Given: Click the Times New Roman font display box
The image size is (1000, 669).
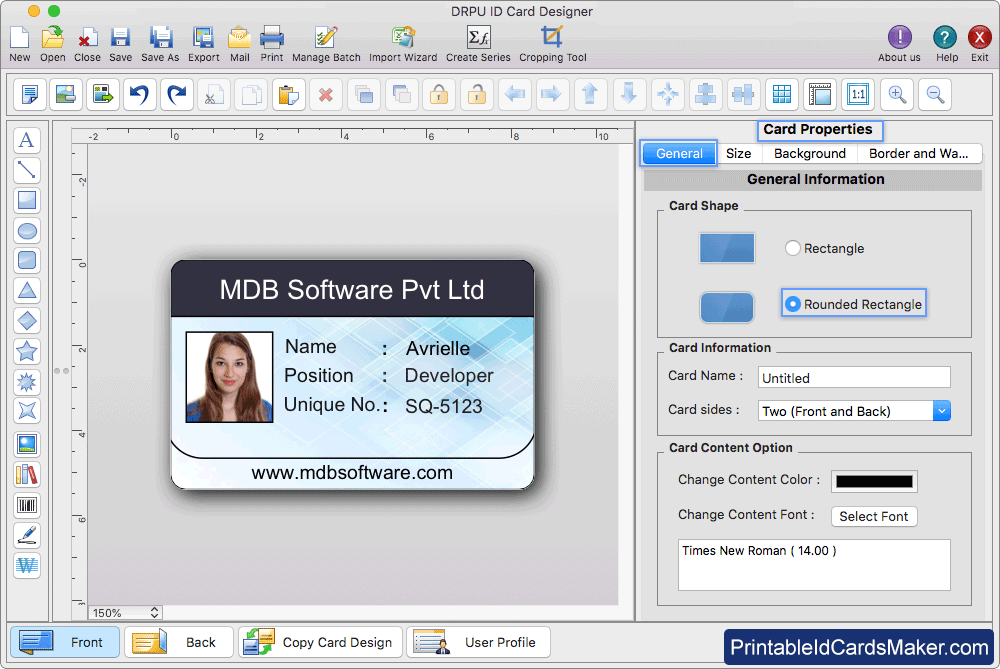Looking at the screenshot, I should (x=814, y=565).
